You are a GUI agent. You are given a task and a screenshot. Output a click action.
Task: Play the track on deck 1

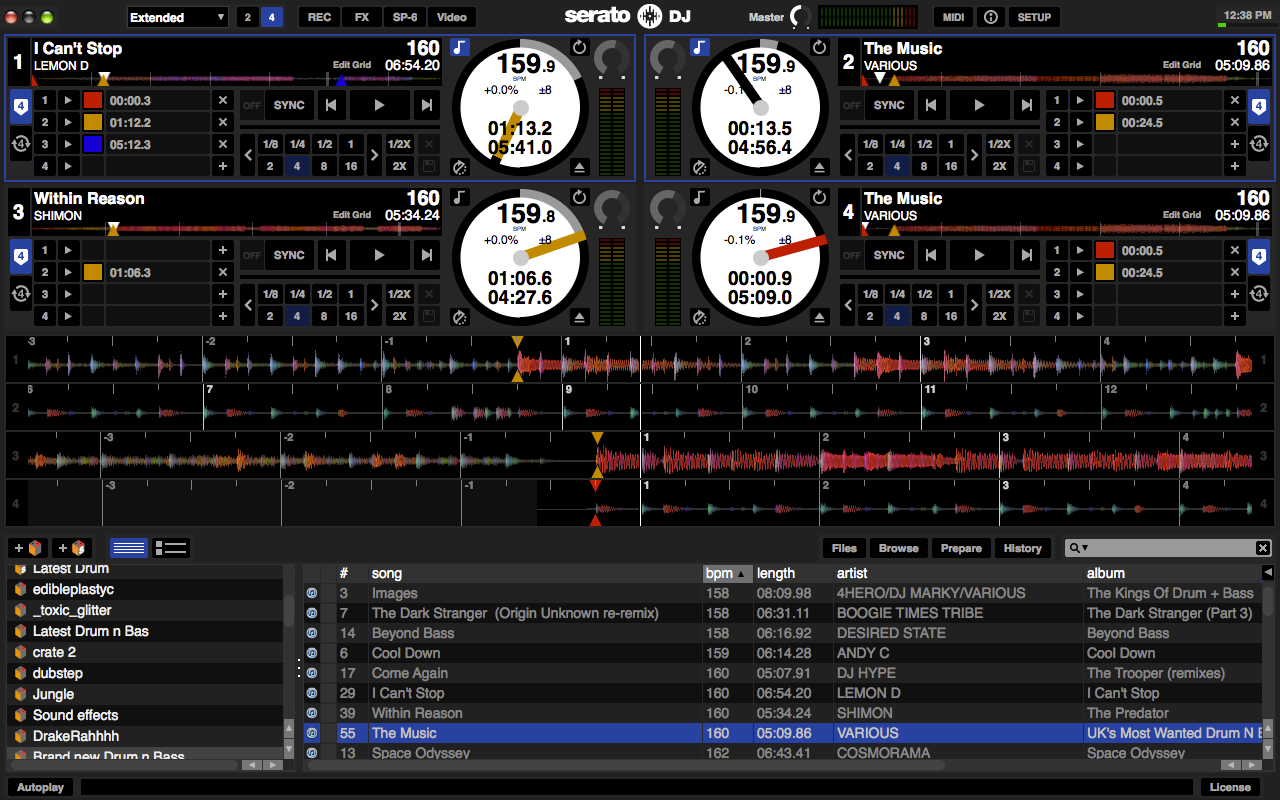click(x=379, y=105)
